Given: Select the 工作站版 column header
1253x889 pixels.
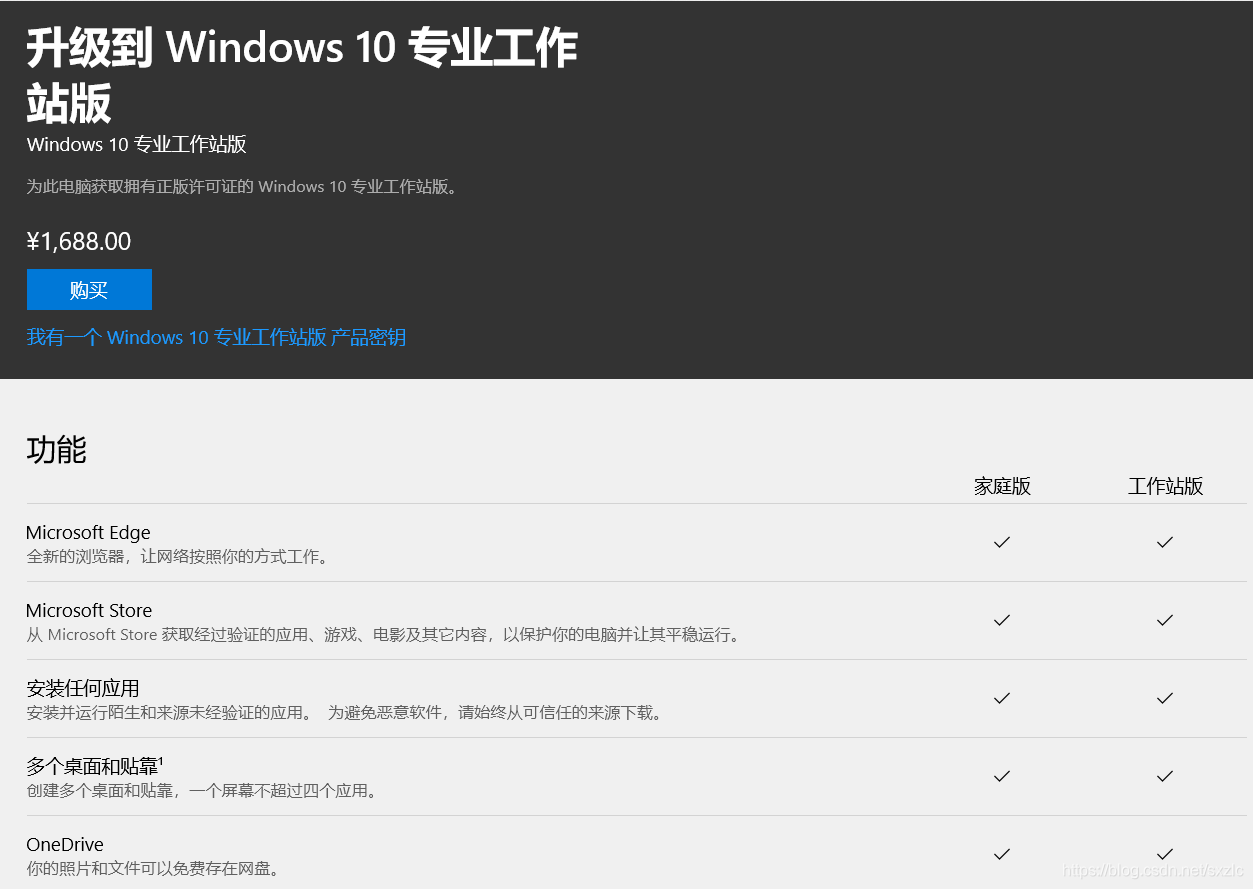Looking at the screenshot, I should coord(1166,486).
